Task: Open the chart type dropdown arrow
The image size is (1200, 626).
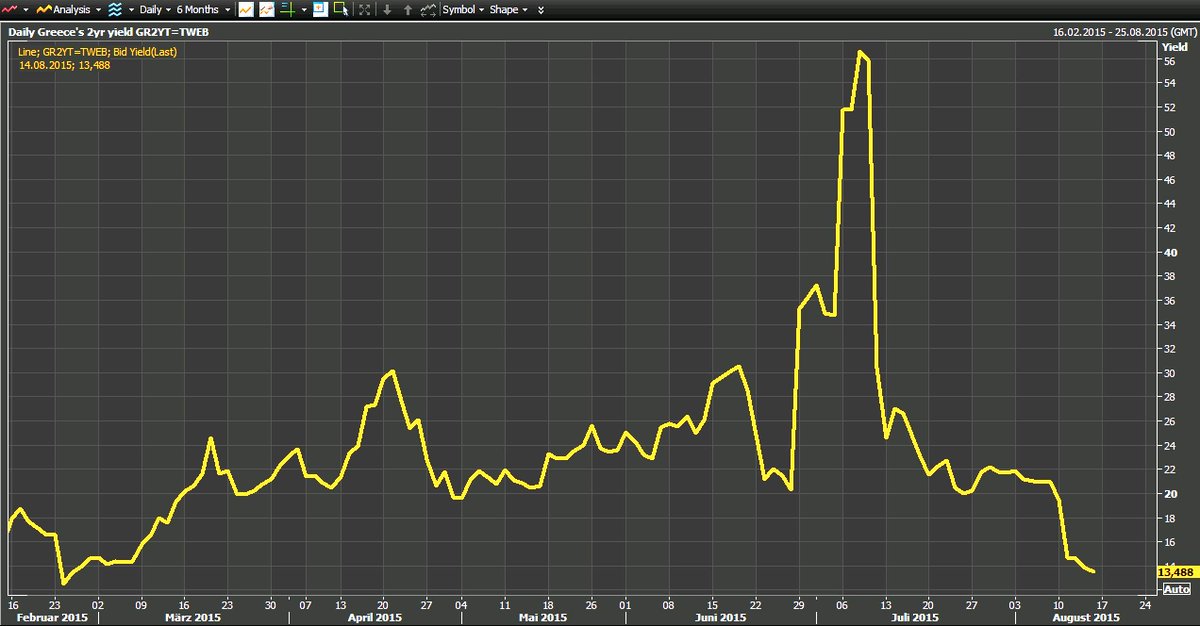Action: pyautogui.click(x=24, y=10)
